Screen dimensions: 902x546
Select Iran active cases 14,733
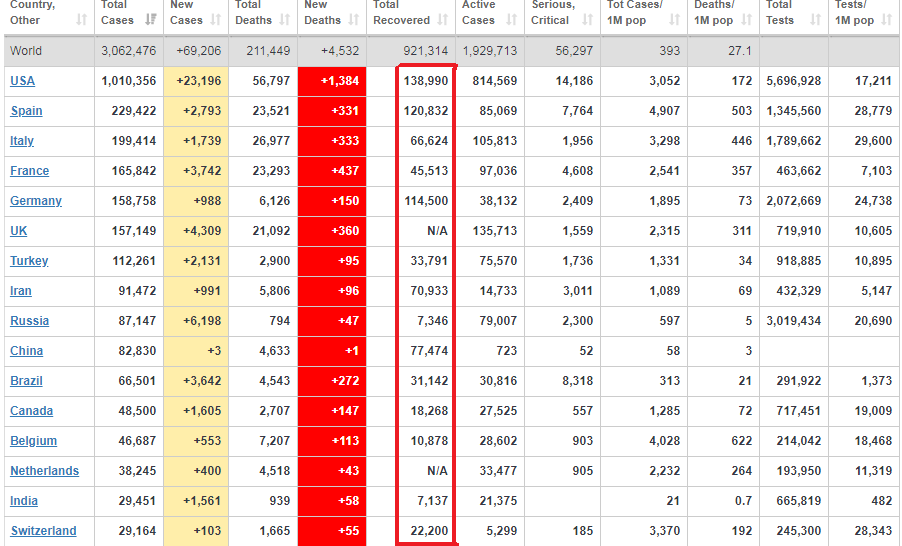click(498, 291)
